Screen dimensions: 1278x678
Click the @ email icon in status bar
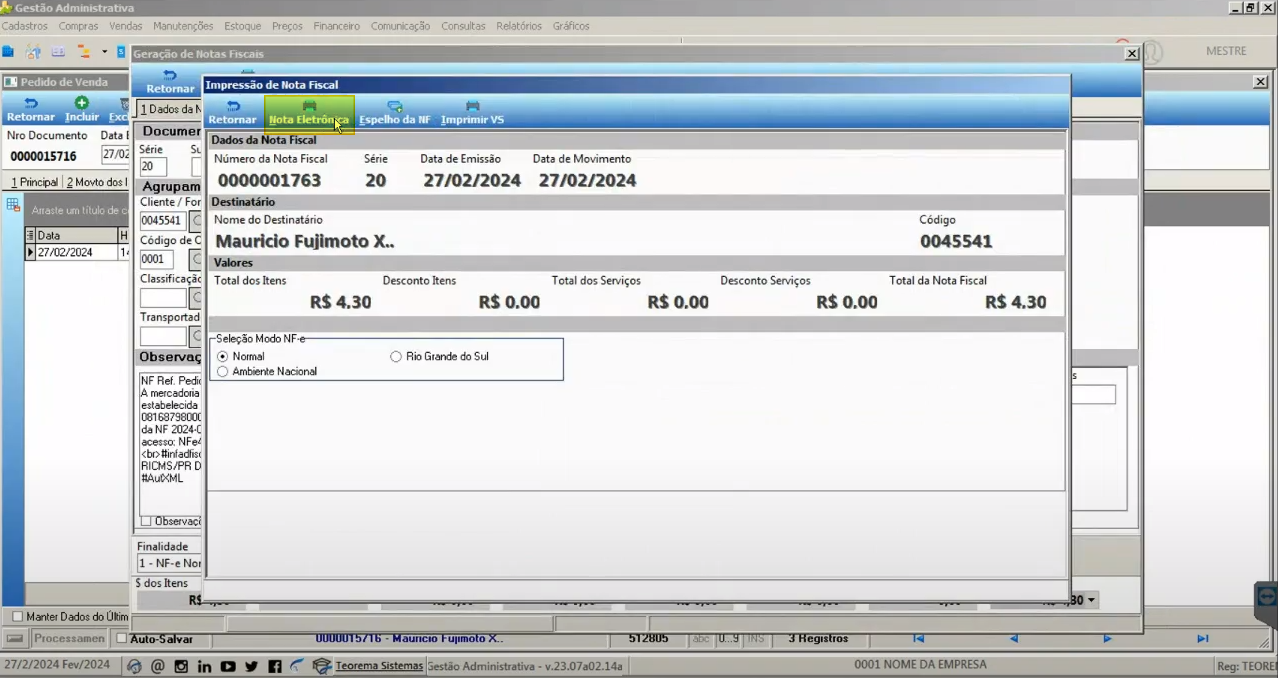[x=158, y=666]
